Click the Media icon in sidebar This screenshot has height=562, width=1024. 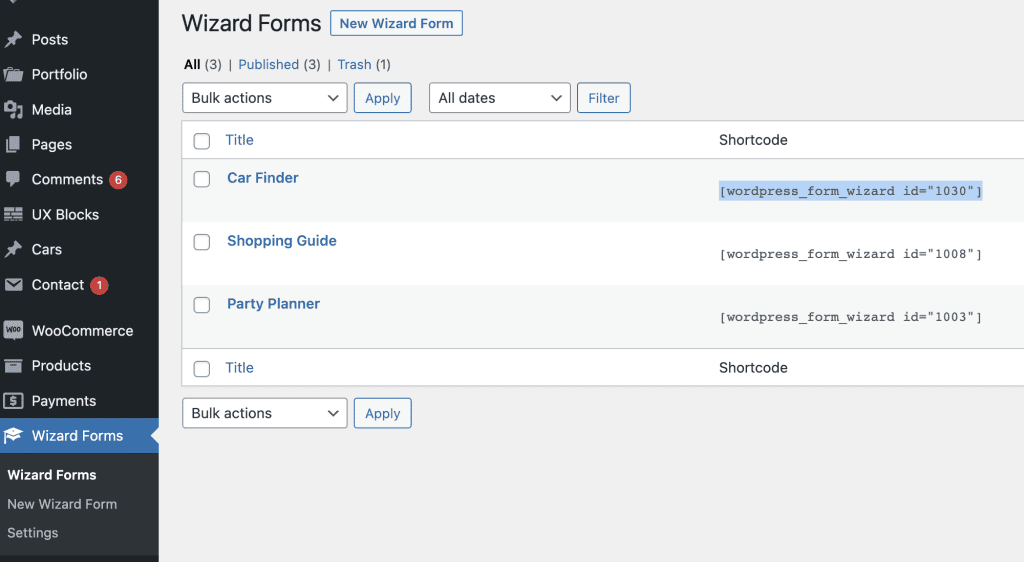click(x=13, y=110)
